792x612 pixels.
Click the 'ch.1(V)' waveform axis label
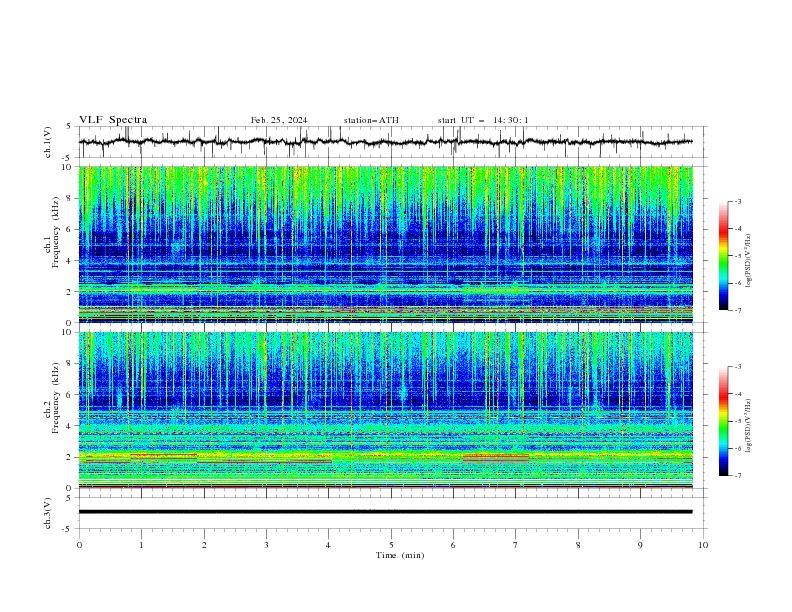48,142
